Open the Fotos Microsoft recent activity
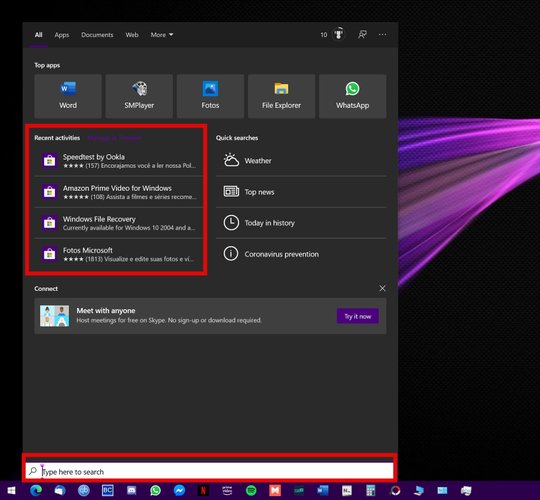The image size is (540, 500). (119, 254)
